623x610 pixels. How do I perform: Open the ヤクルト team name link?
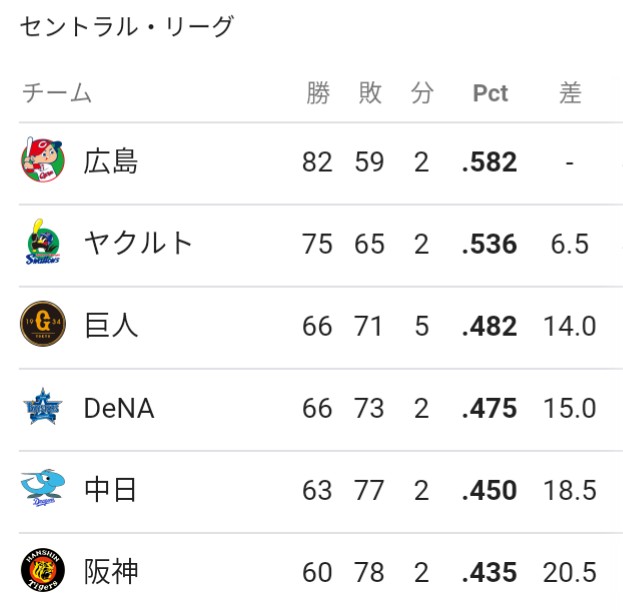138,243
